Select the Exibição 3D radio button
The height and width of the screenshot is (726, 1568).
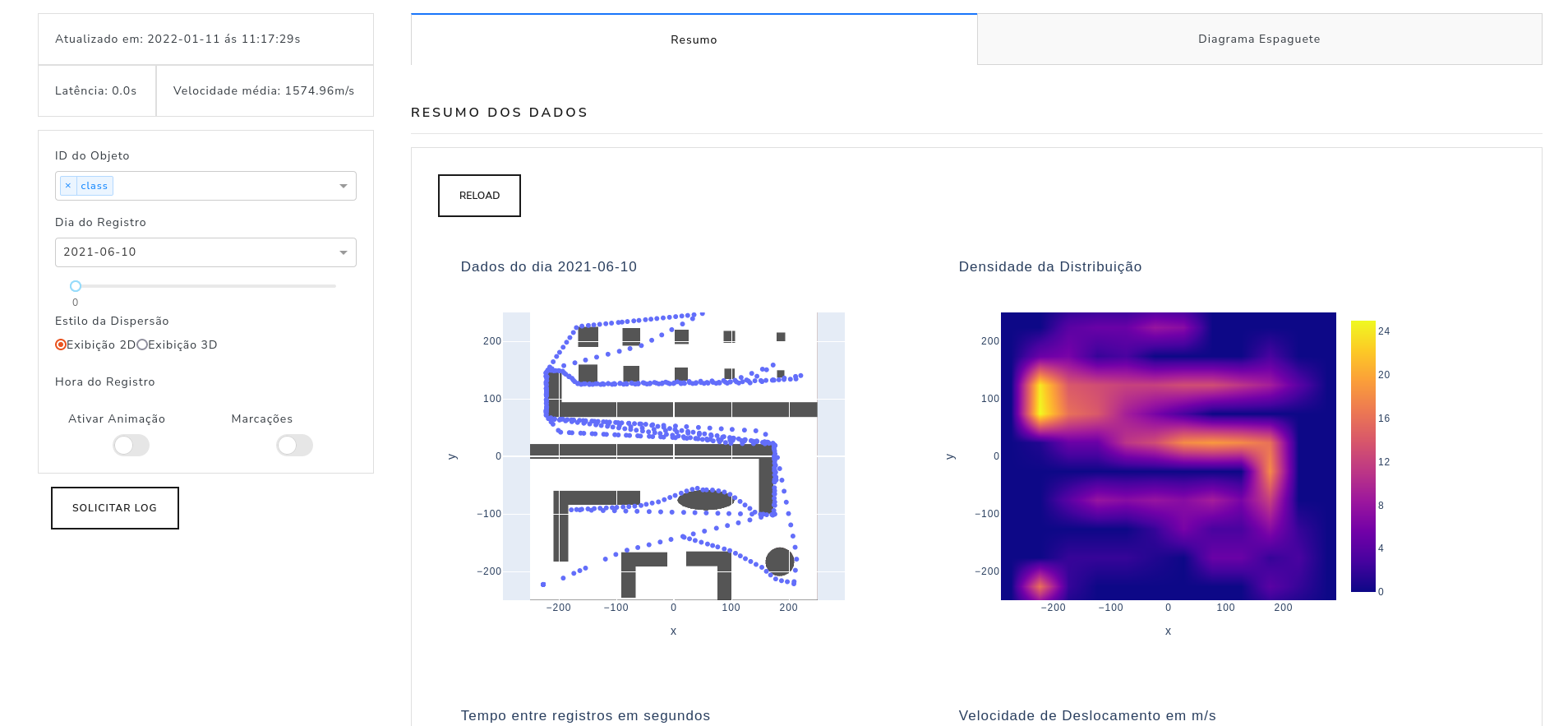142,345
